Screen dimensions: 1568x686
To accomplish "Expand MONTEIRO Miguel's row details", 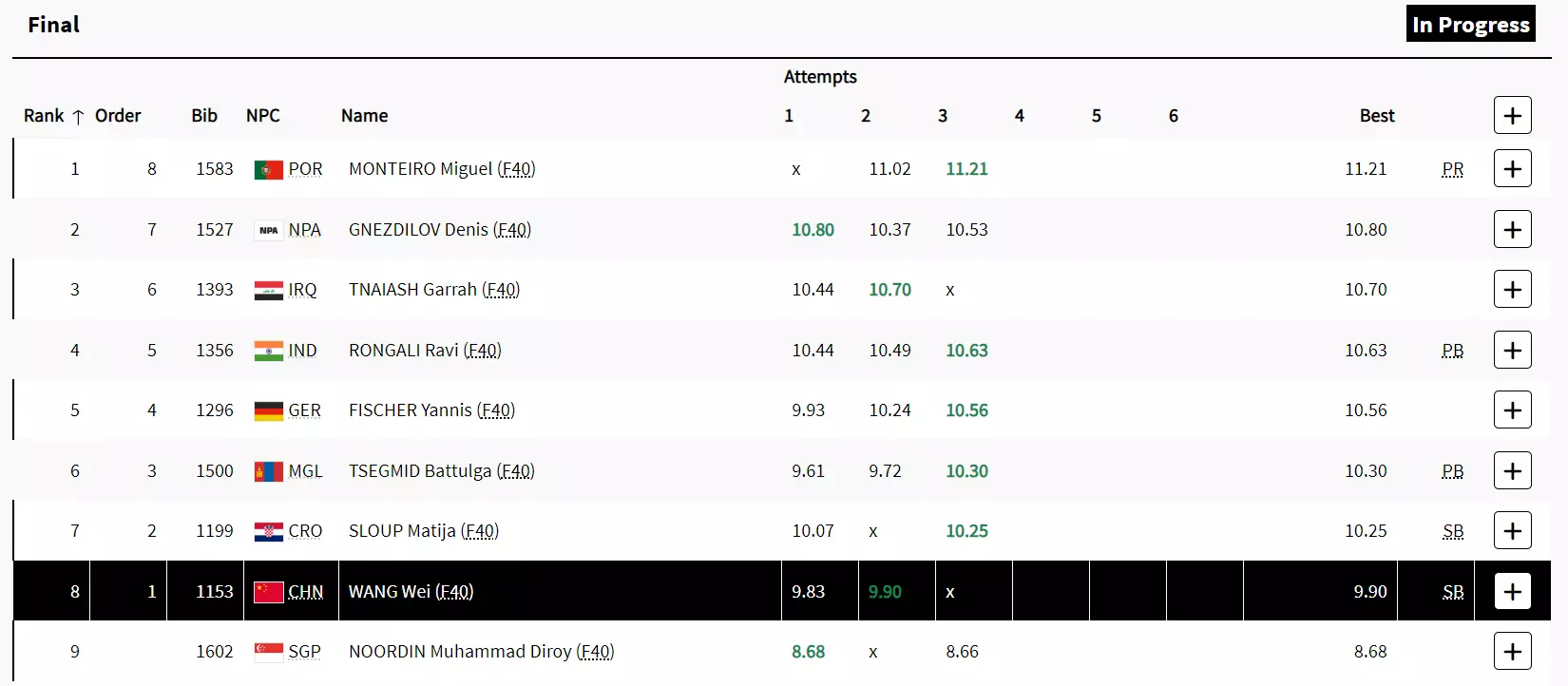I will (x=1512, y=169).
